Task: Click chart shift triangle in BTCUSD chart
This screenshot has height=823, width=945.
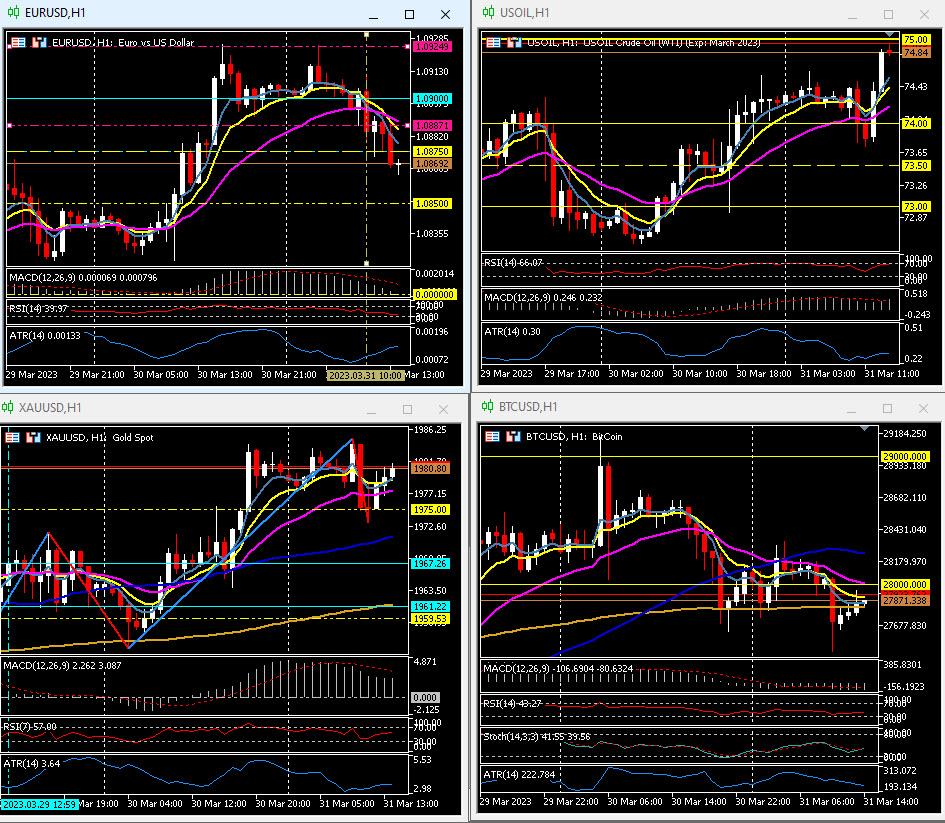Action: tap(864, 428)
